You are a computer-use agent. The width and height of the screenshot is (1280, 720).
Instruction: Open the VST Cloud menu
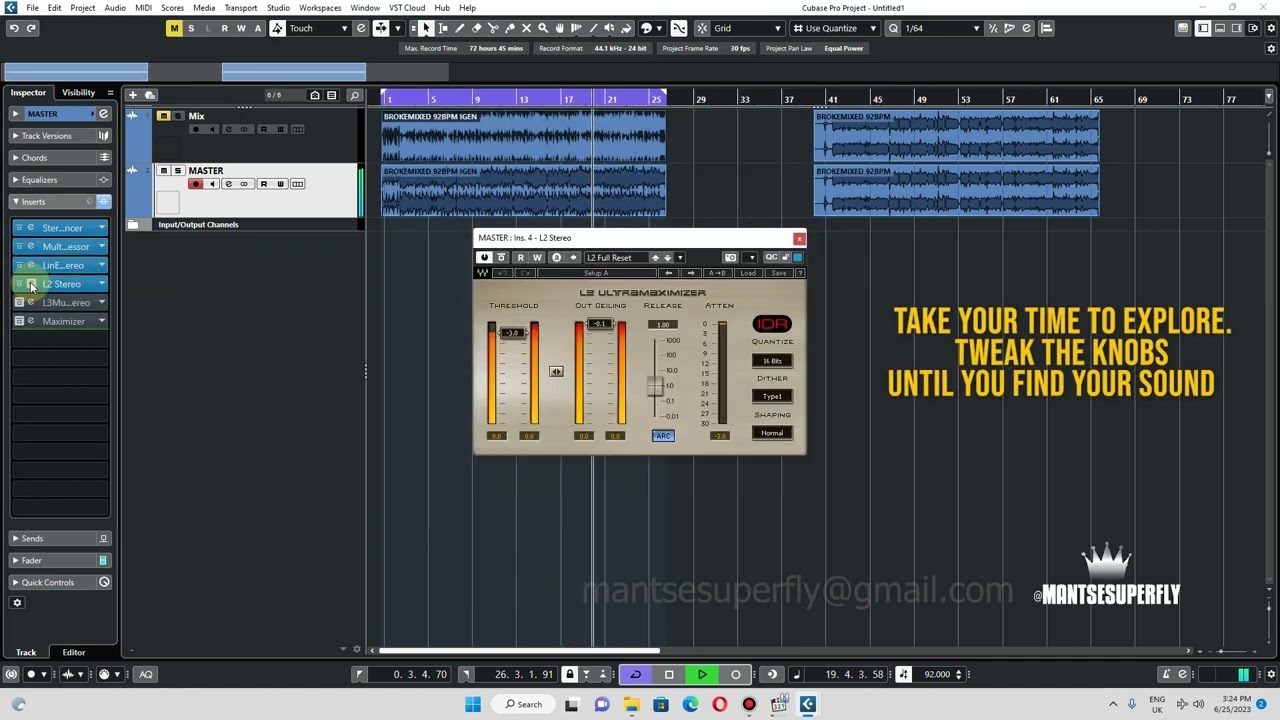(x=407, y=8)
